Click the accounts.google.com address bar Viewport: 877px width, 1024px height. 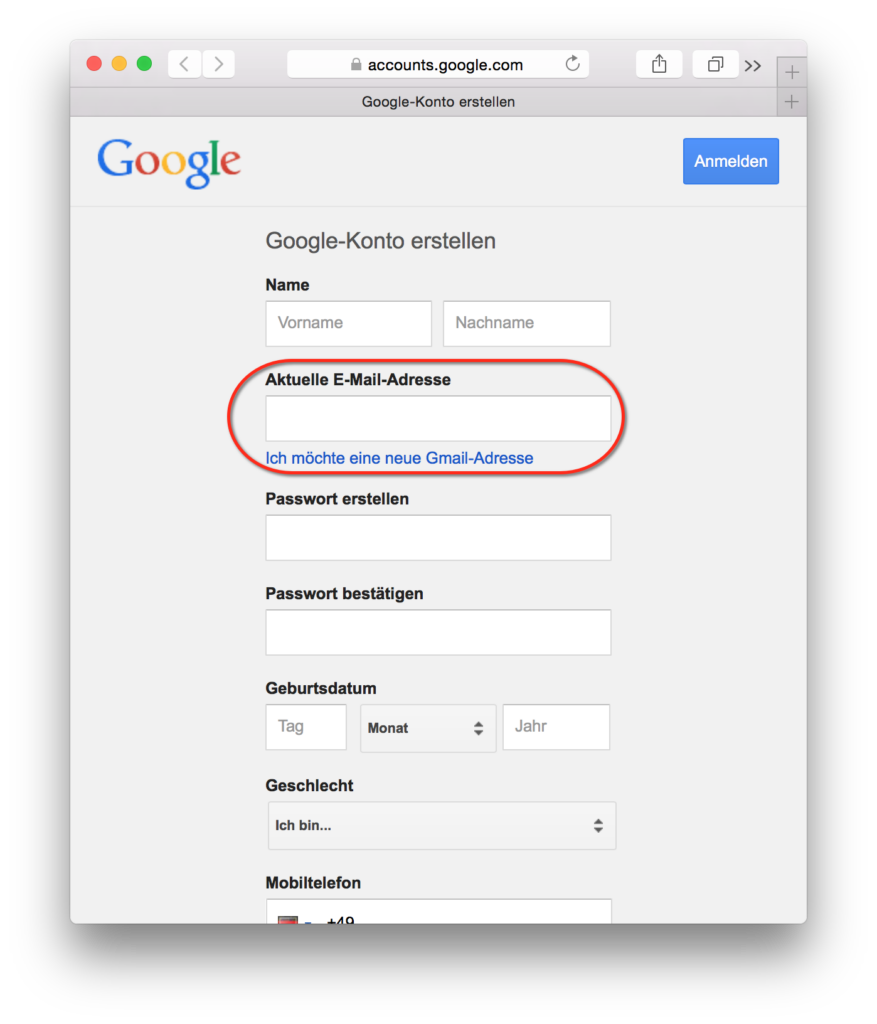pyautogui.click(x=438, y=64)
